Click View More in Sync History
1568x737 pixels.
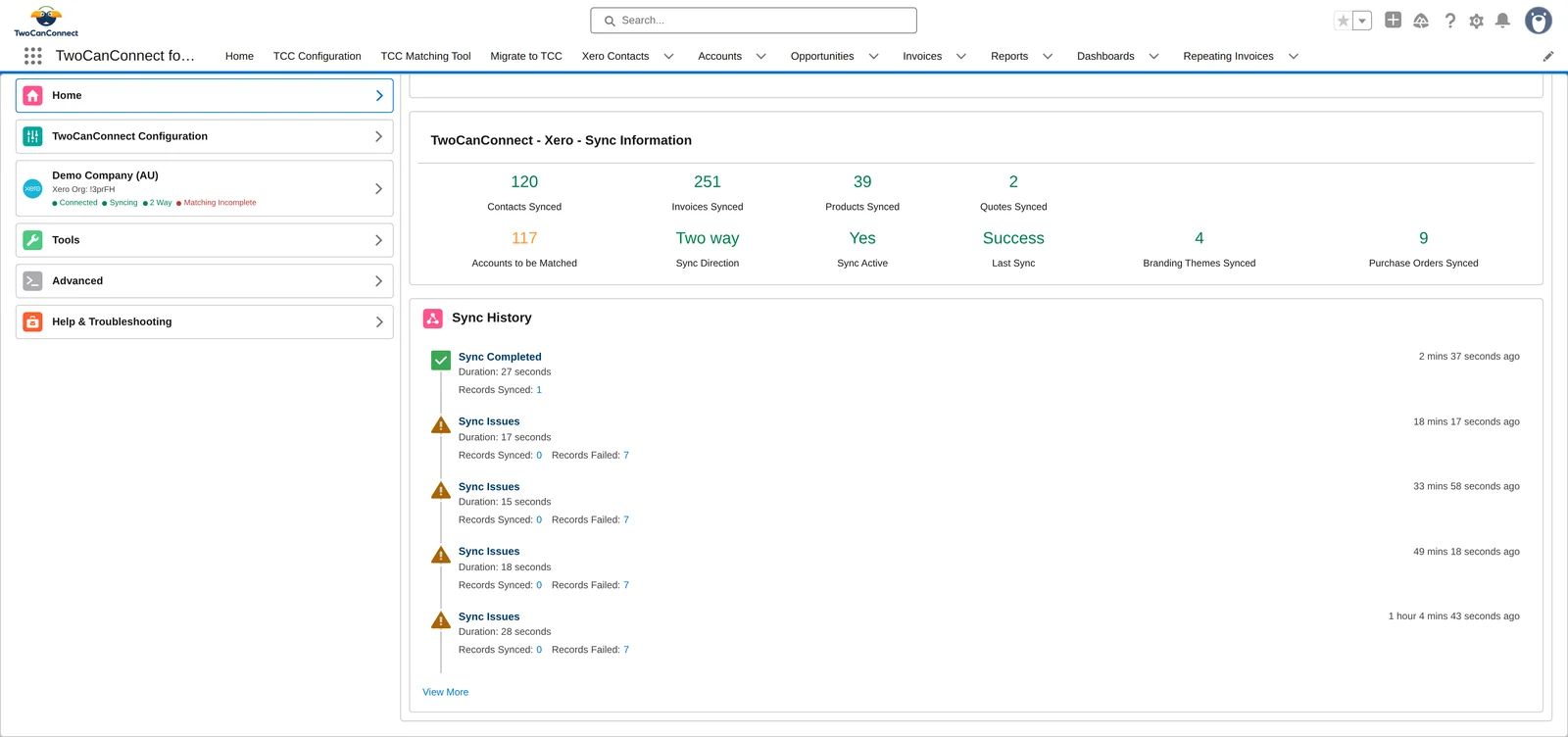pos(445,692)
